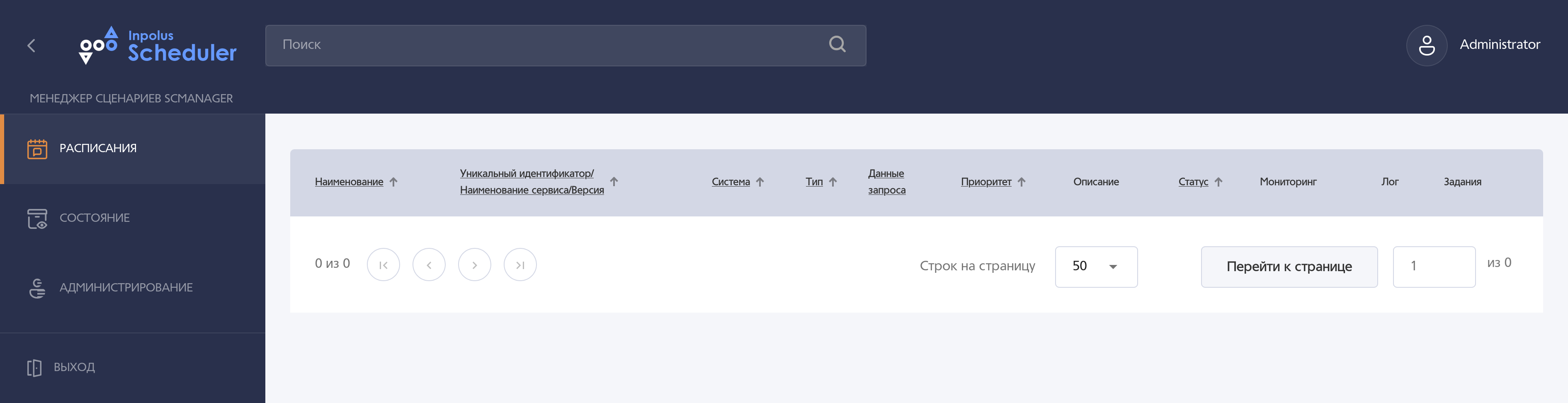Open the Administrator user avatar icon
This screenshot has width=1568, height=403.
click(1426, 46)
